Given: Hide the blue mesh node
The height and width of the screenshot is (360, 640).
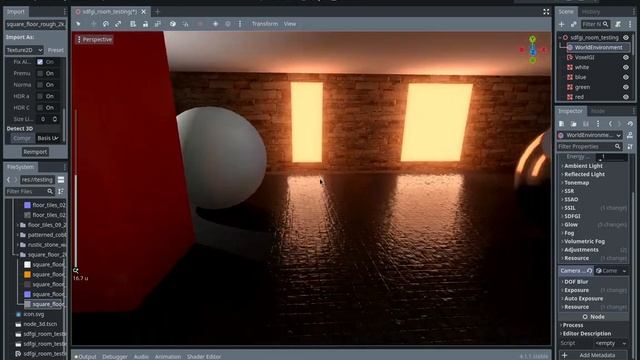Looking at the screenshot, I should pos(626,77).
